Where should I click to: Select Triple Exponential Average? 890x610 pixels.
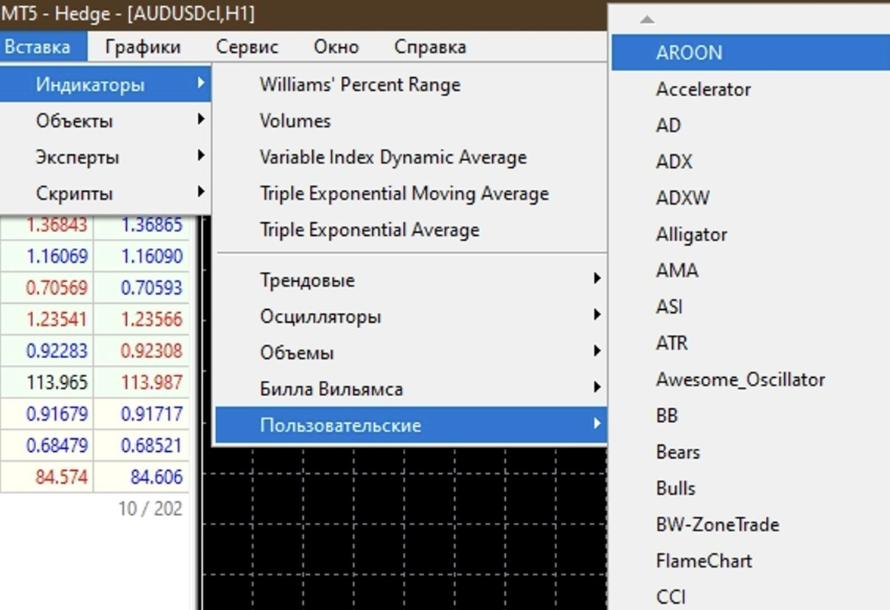tap(412, 230)
